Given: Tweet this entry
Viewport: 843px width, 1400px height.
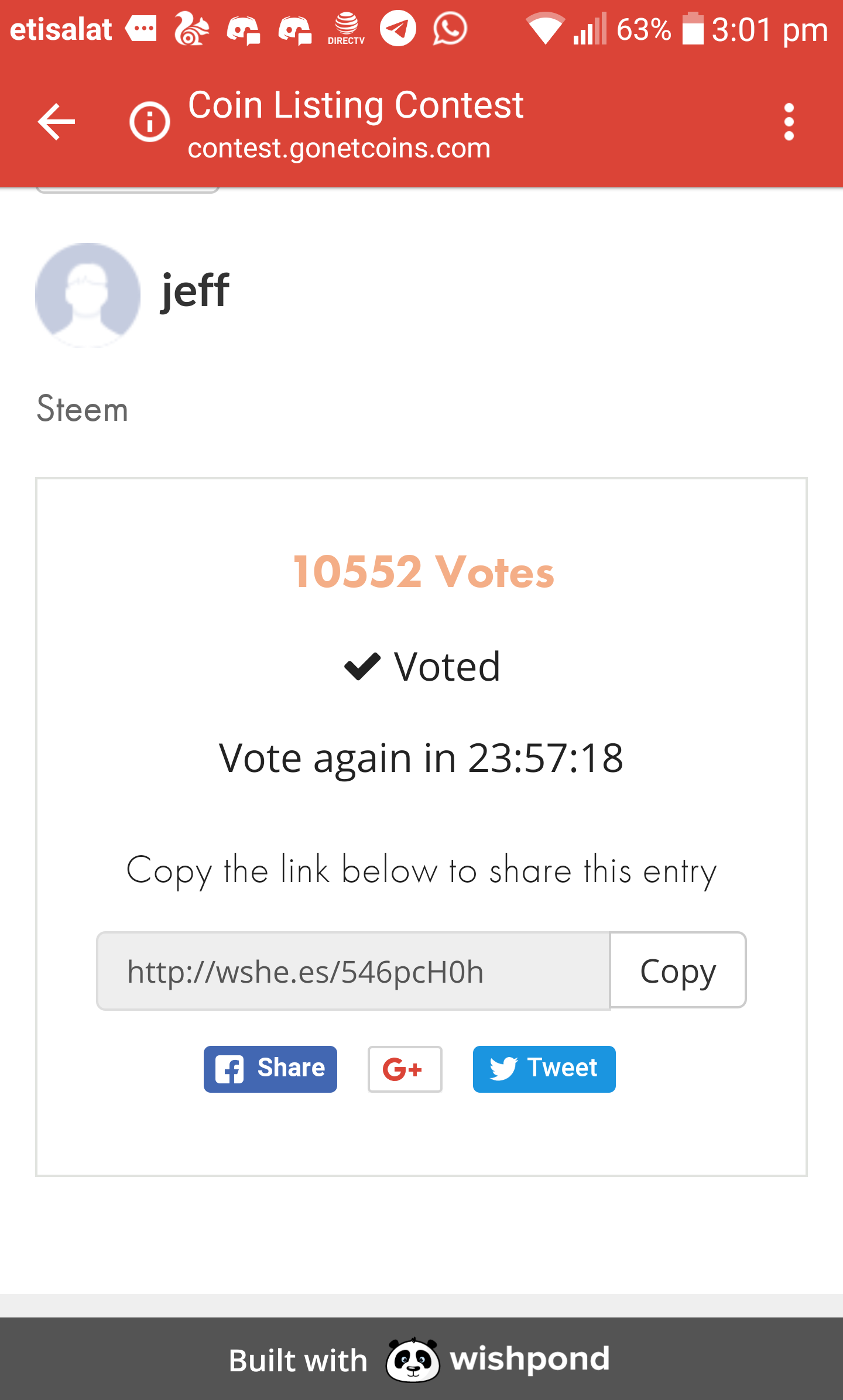Looking at the screenshot, I should 544,1069.
